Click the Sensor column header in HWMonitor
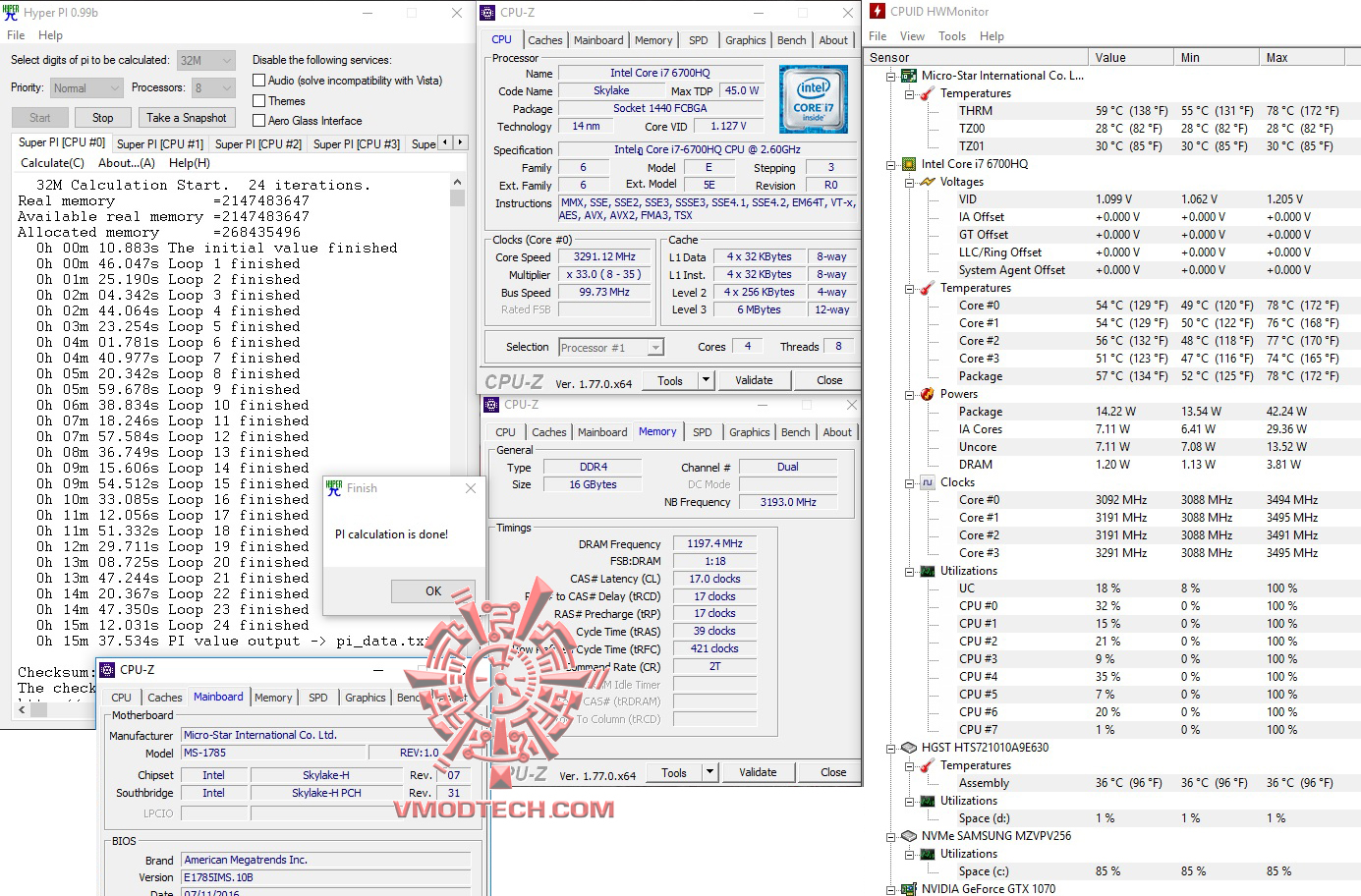Image resolution: width=1361 pixels, height=896 pixels. click(x=976, y=57)
